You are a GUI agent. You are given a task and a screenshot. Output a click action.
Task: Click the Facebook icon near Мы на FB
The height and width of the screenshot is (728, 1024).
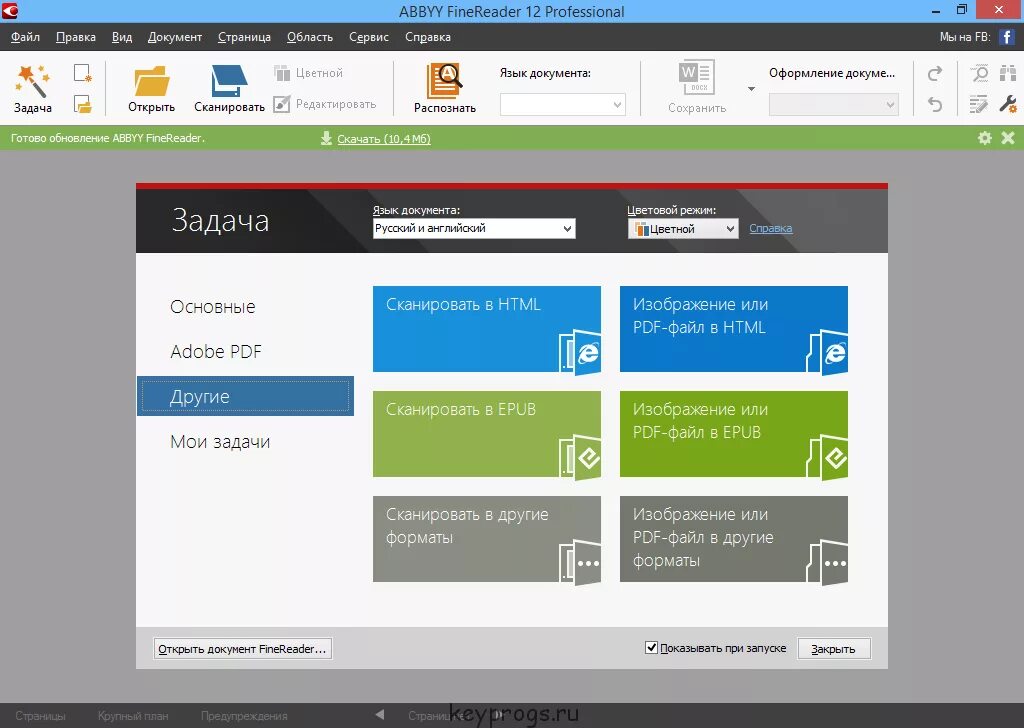1006,37
